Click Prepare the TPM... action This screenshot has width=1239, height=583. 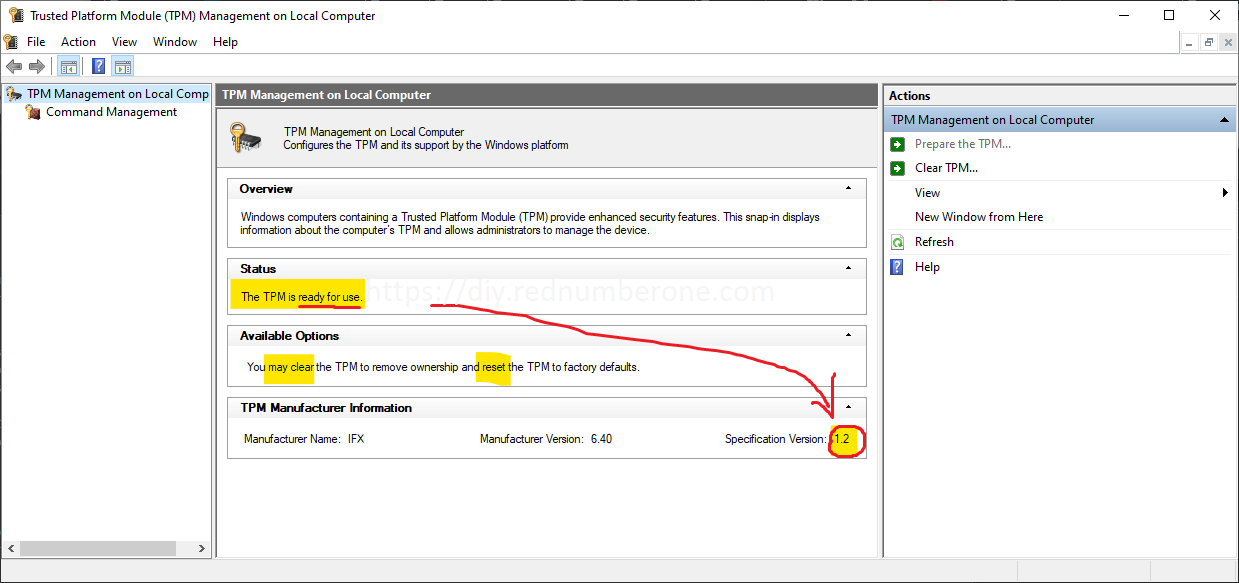point(963,144)
